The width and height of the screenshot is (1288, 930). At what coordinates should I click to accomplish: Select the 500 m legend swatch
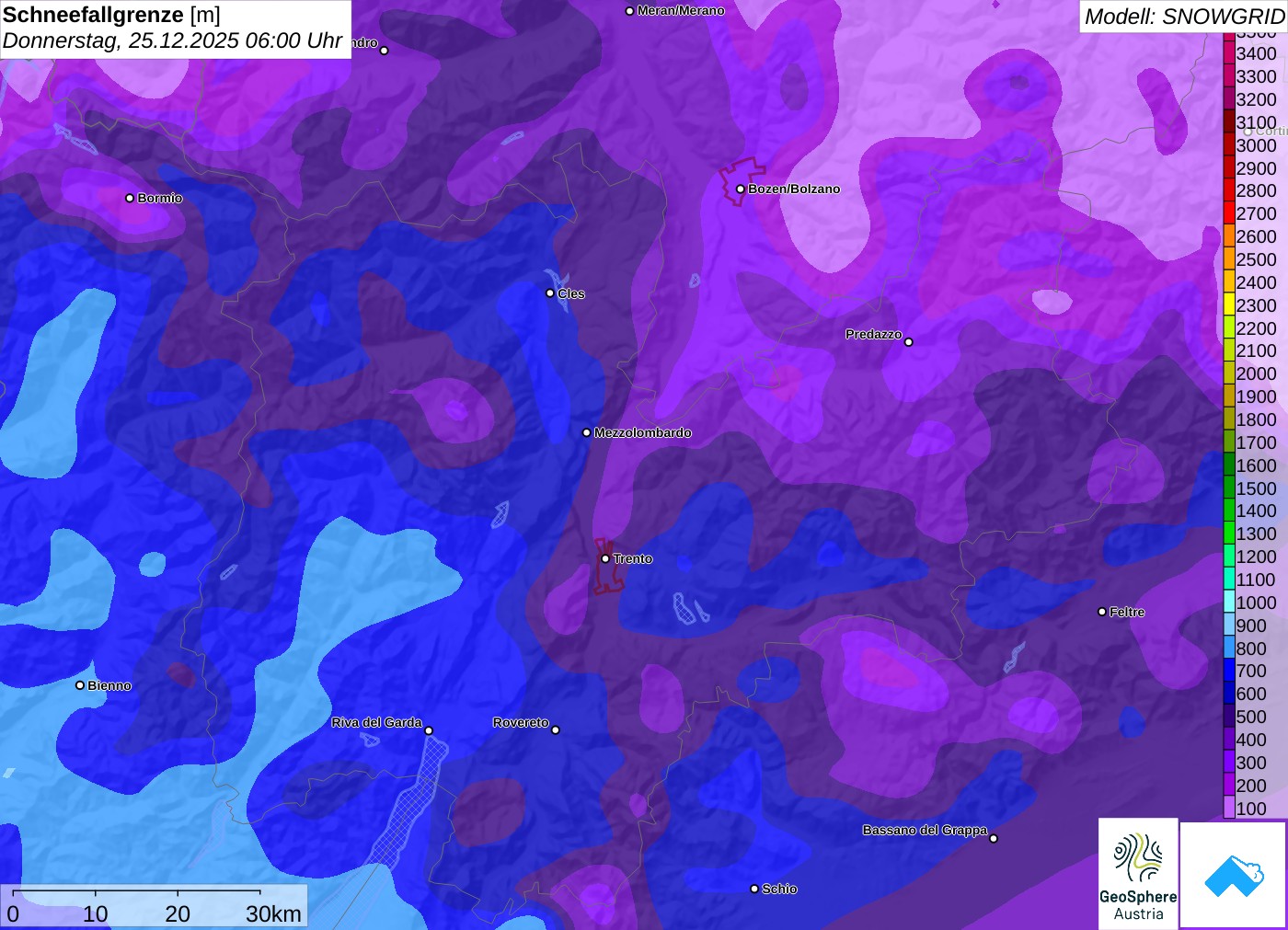(x=1228, y=717)
